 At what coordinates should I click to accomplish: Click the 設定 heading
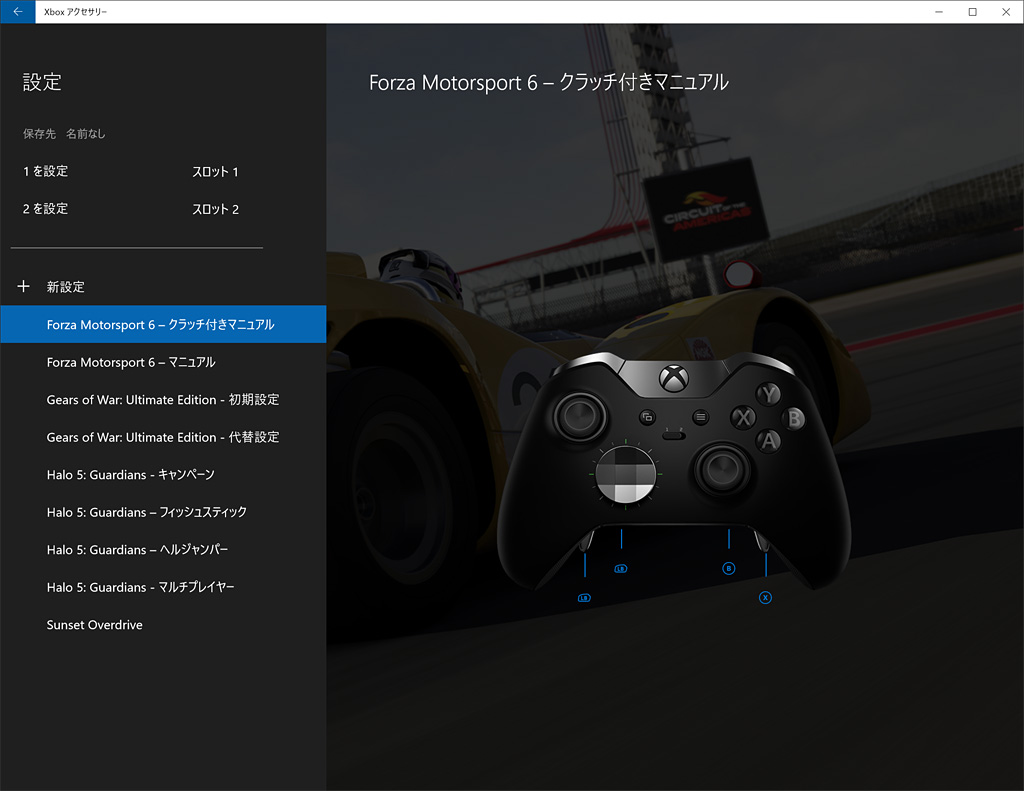(x=42, y=82)
